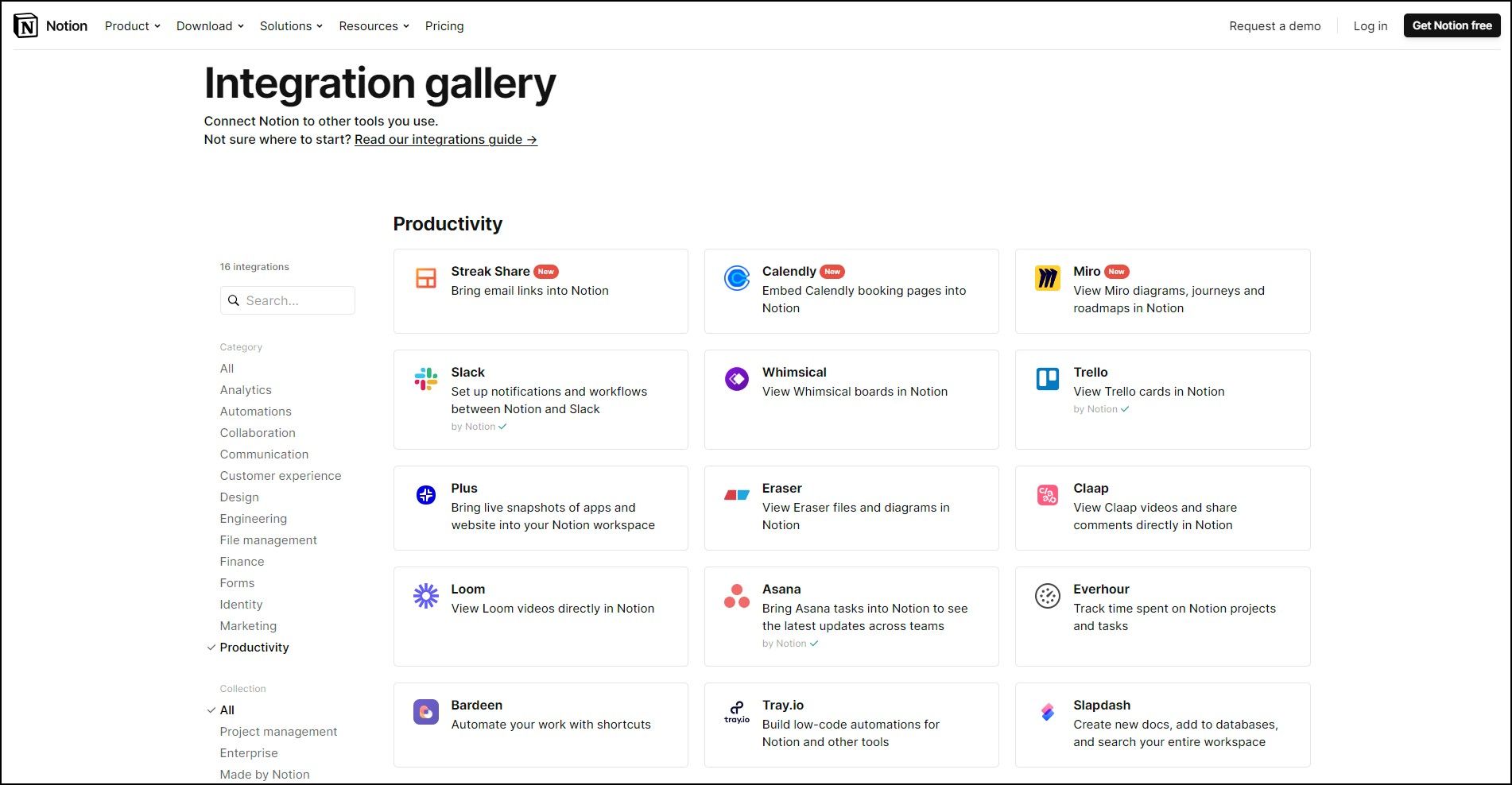The width and height of the screenshot is (1512, 785).
Task: Open the Product dropdown
Action: click(131, 25)
